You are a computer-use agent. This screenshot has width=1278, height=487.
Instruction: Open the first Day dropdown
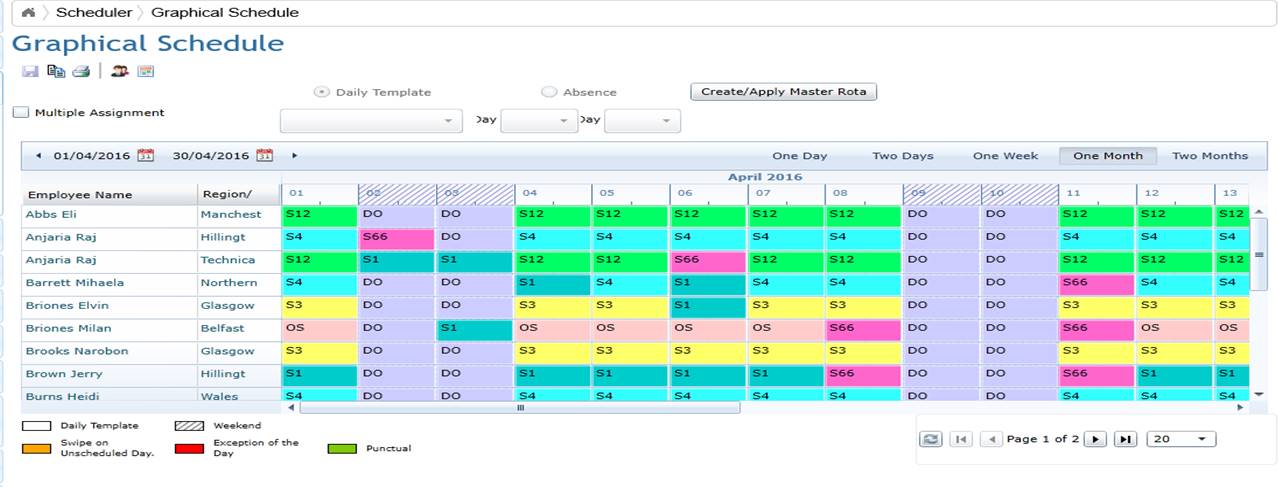pyautogui.click(x=539, y=121)
